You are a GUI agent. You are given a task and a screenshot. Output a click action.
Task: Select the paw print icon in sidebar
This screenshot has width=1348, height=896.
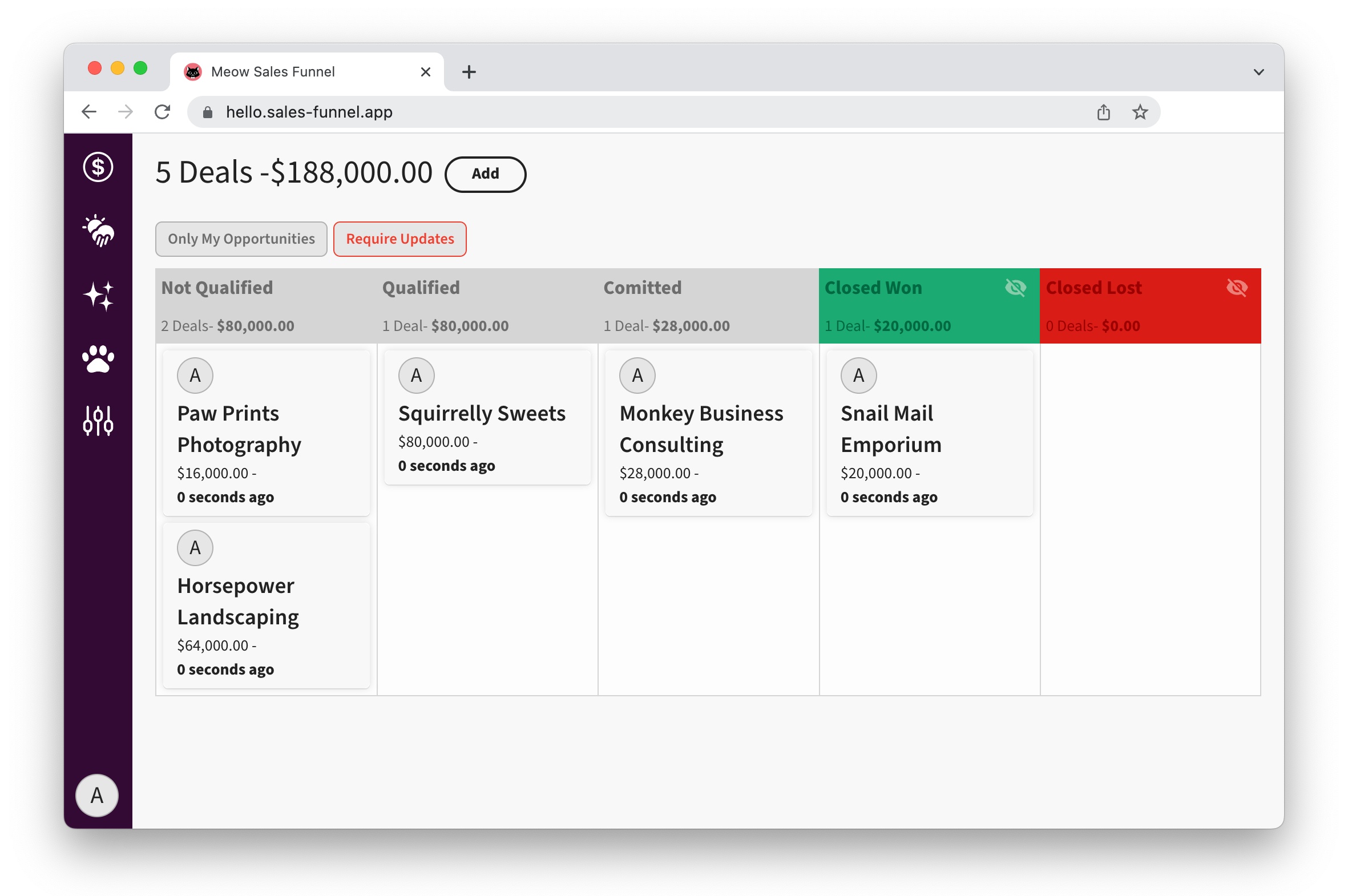pos(97,358)
